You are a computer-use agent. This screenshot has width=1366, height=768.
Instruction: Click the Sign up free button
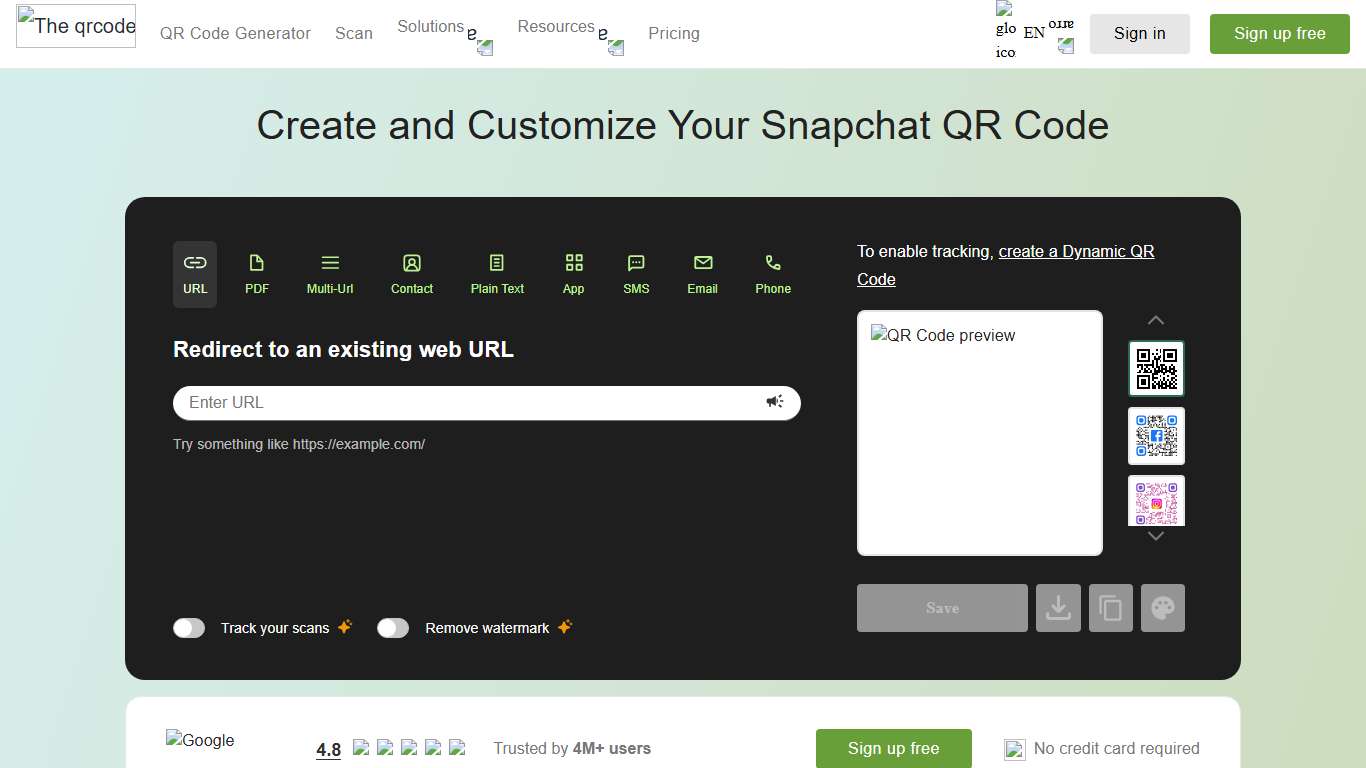(x=1279, y=33)
